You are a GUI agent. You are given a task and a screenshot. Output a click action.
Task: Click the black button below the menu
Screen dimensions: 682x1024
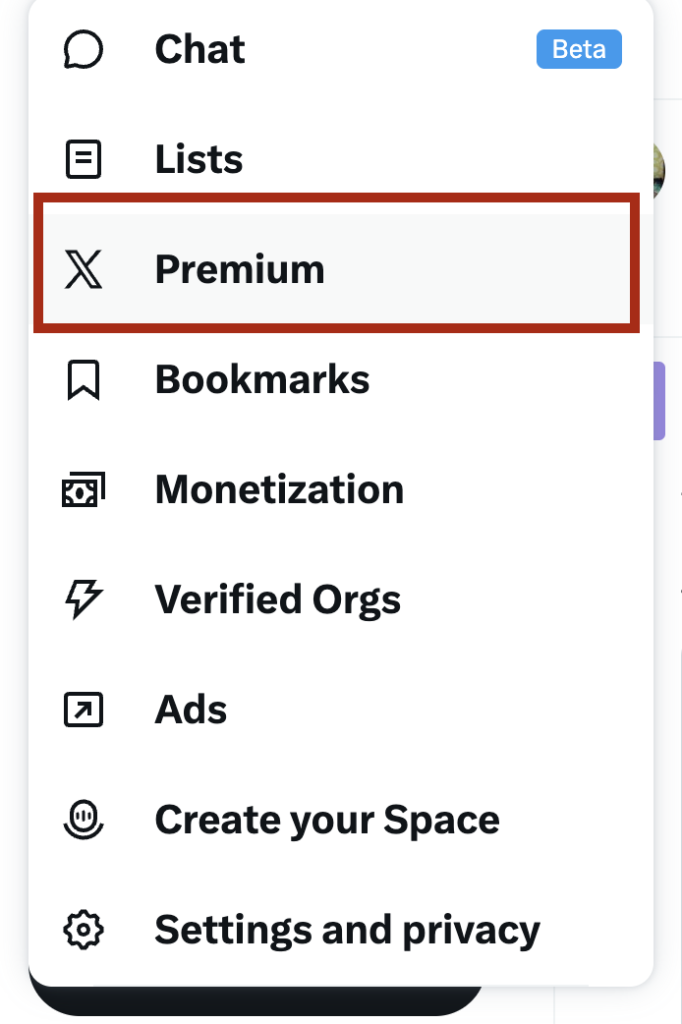tap(250, 1003)
